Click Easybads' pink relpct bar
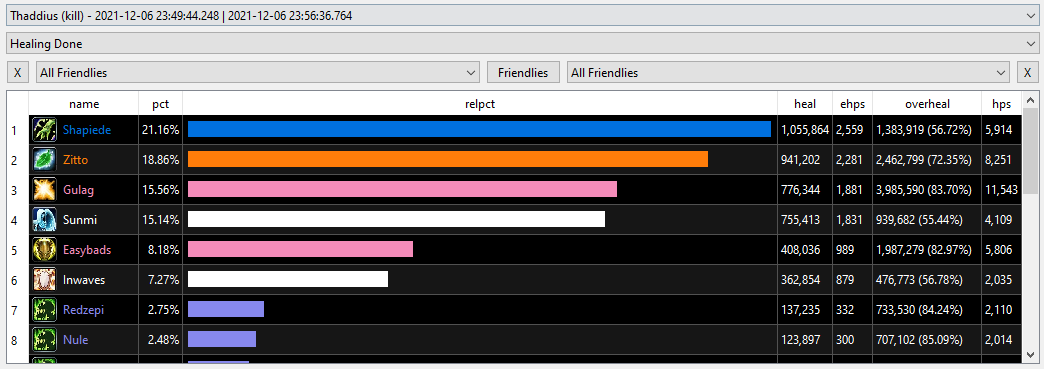The height and width of the screenshot is (369, 1044). coord(300,249)
